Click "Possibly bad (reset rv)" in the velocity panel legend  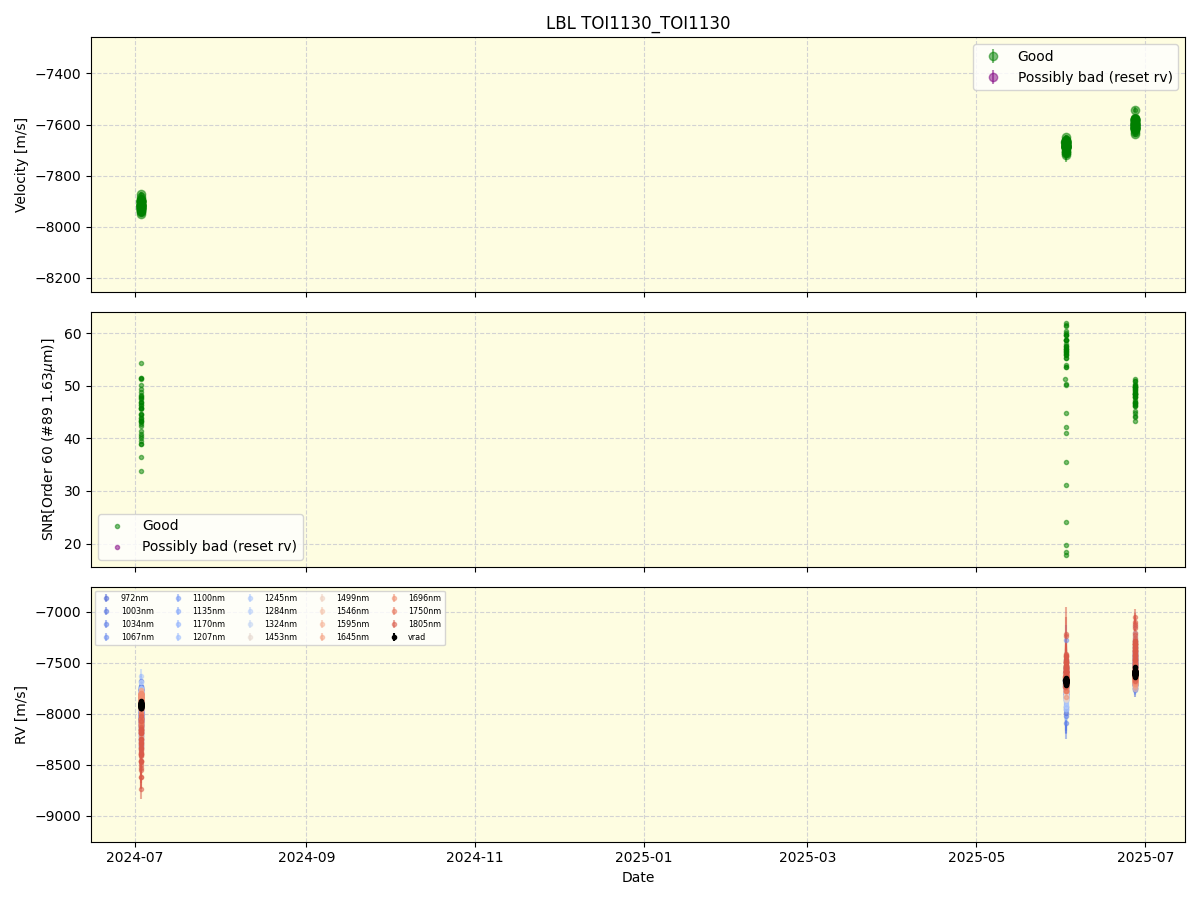point(1095,77)
